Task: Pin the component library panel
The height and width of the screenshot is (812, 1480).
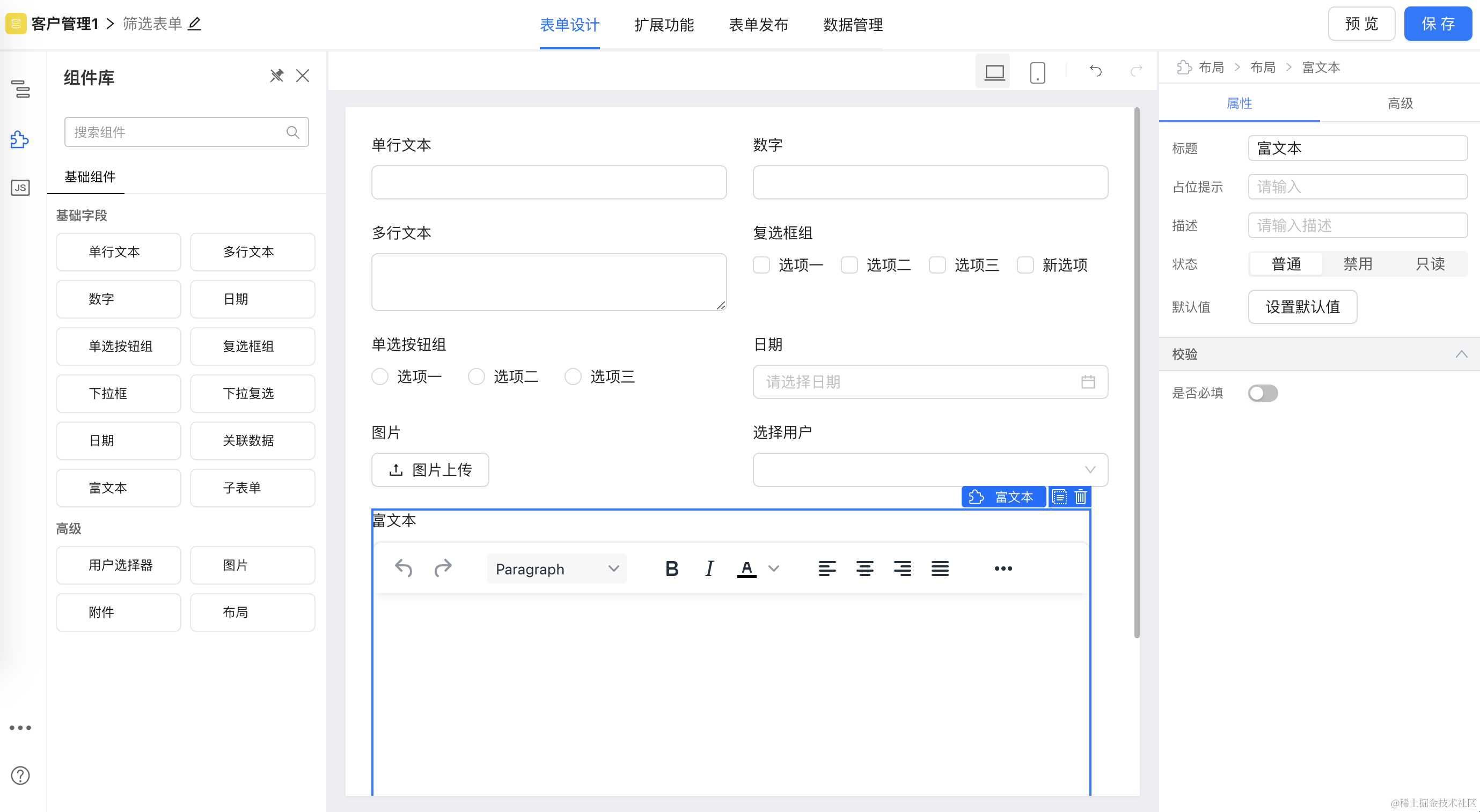Action: click(277, 76)
